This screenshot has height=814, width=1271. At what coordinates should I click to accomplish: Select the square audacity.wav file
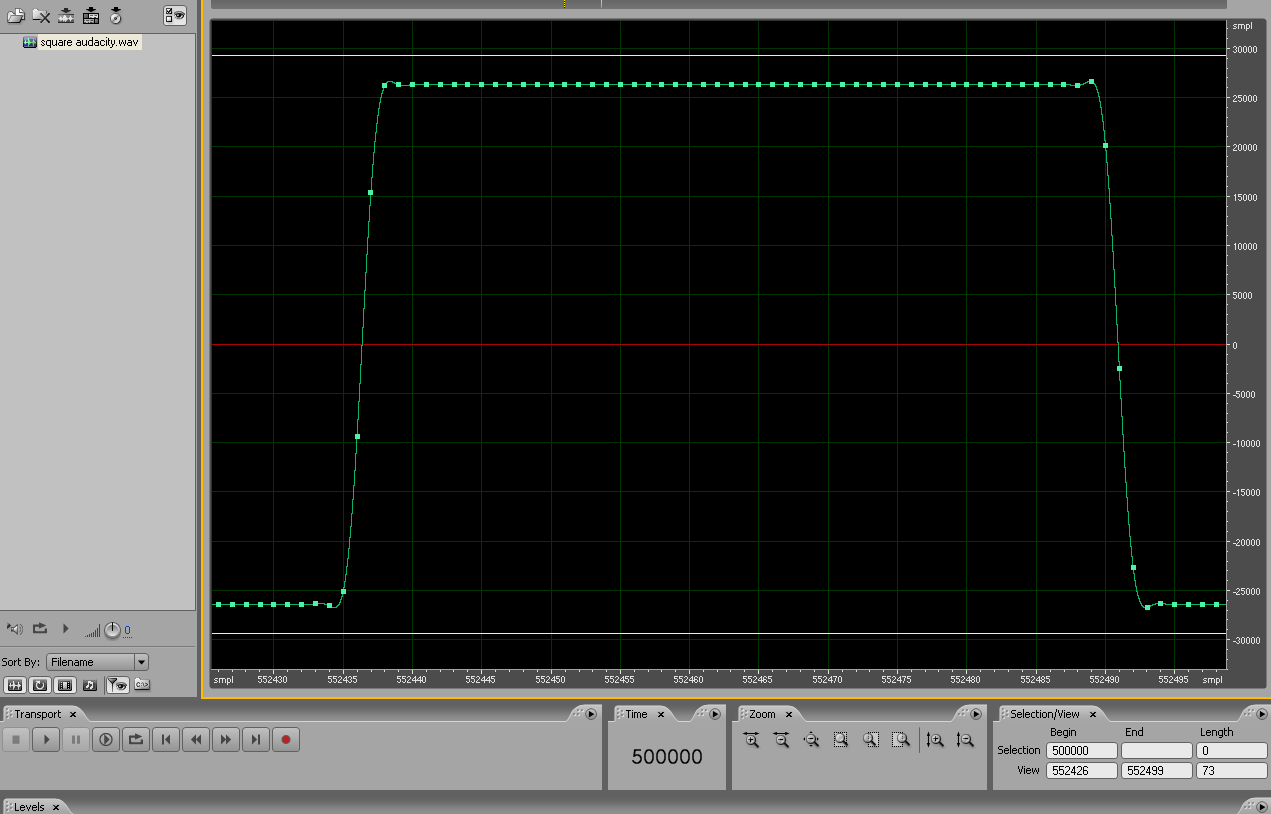(80, 42)
